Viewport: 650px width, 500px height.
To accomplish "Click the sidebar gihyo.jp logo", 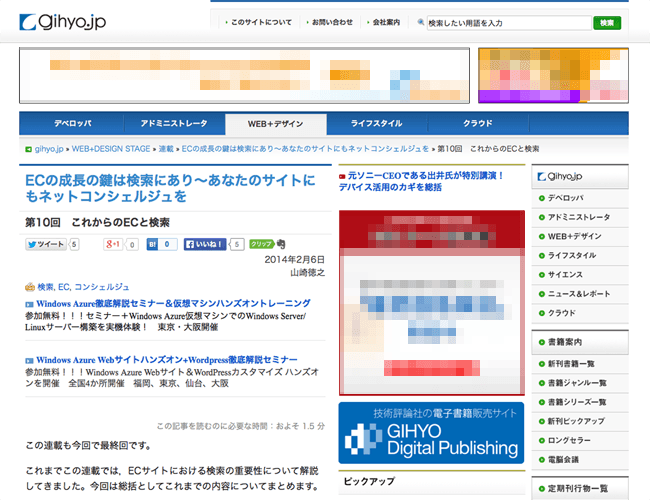I will [560, 177].
